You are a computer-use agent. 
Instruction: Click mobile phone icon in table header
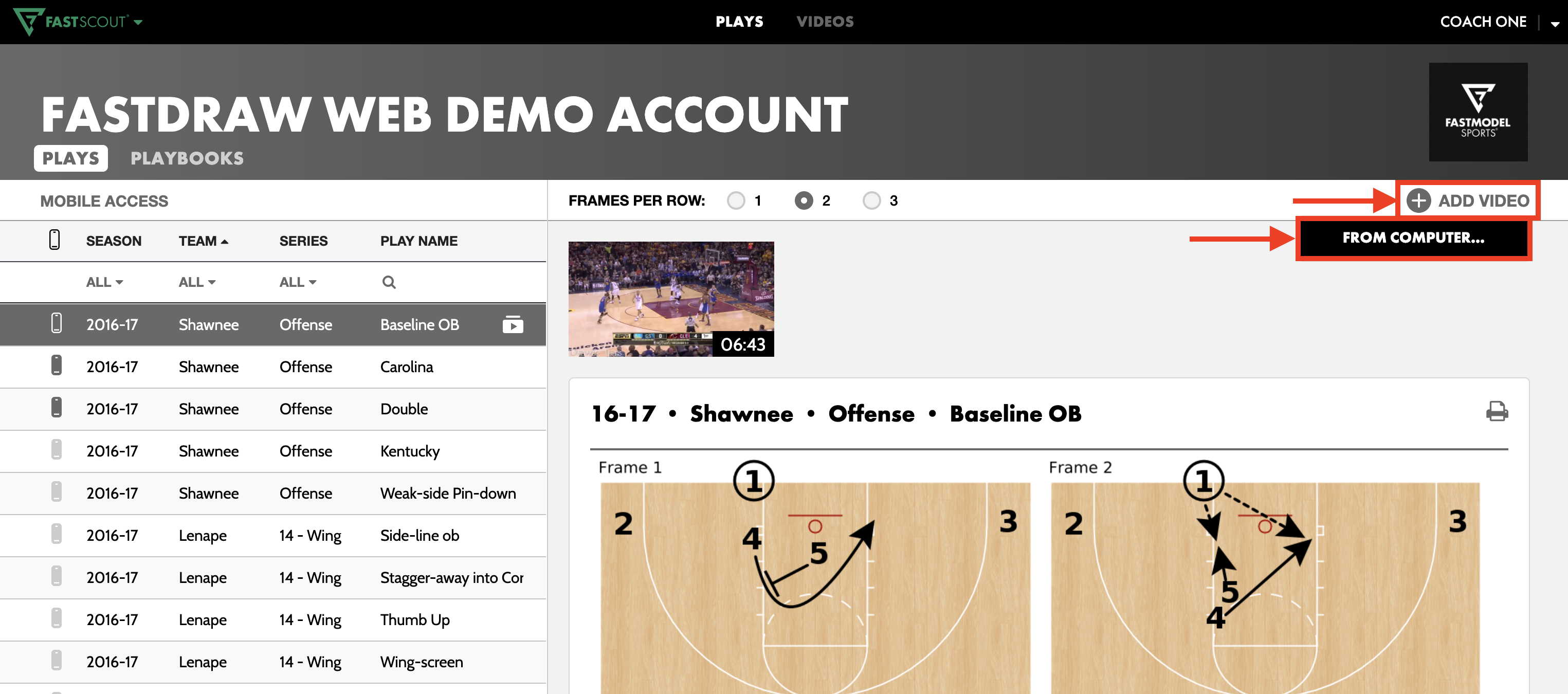point(54,240)
